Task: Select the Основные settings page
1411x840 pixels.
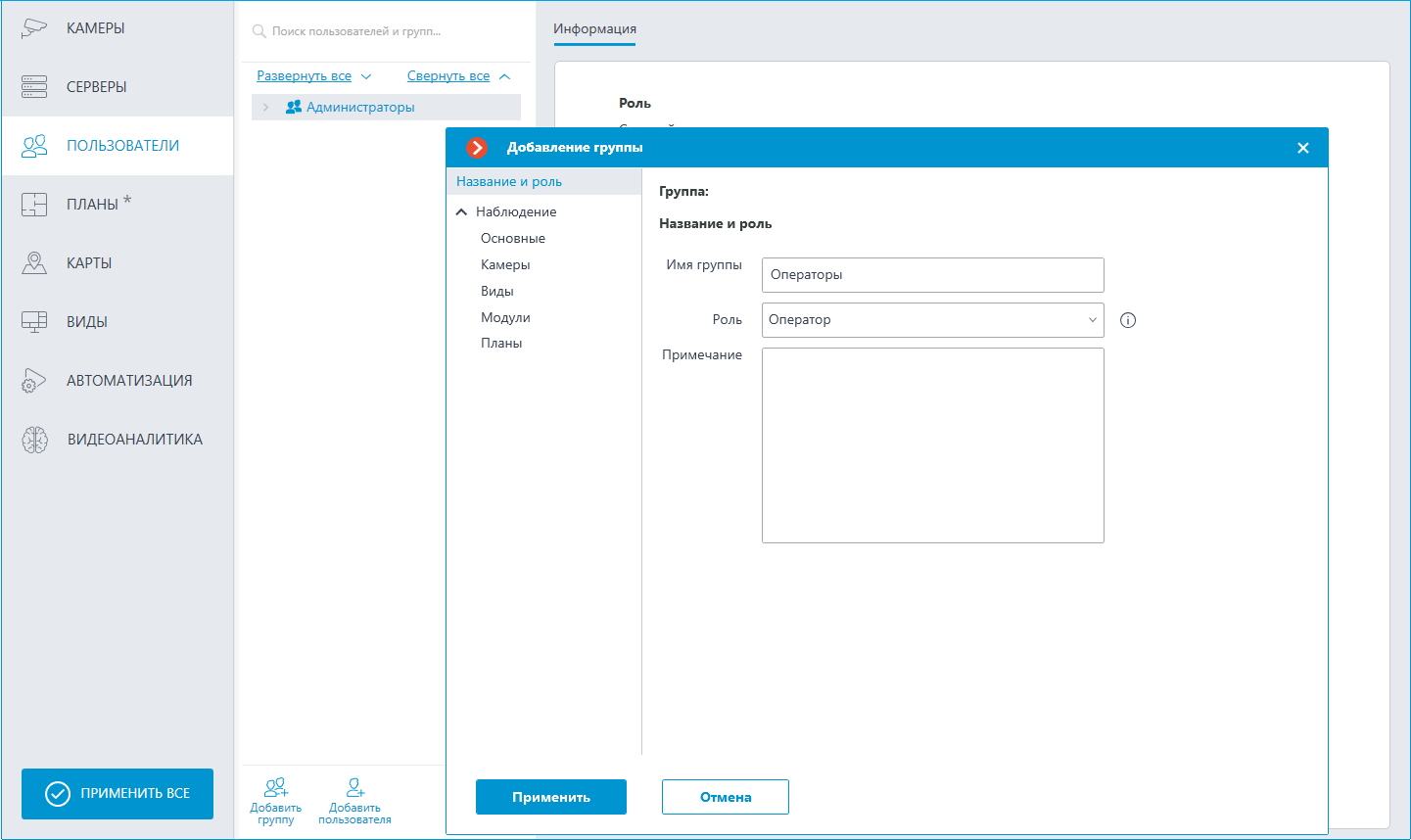Action: click(513, 239)
